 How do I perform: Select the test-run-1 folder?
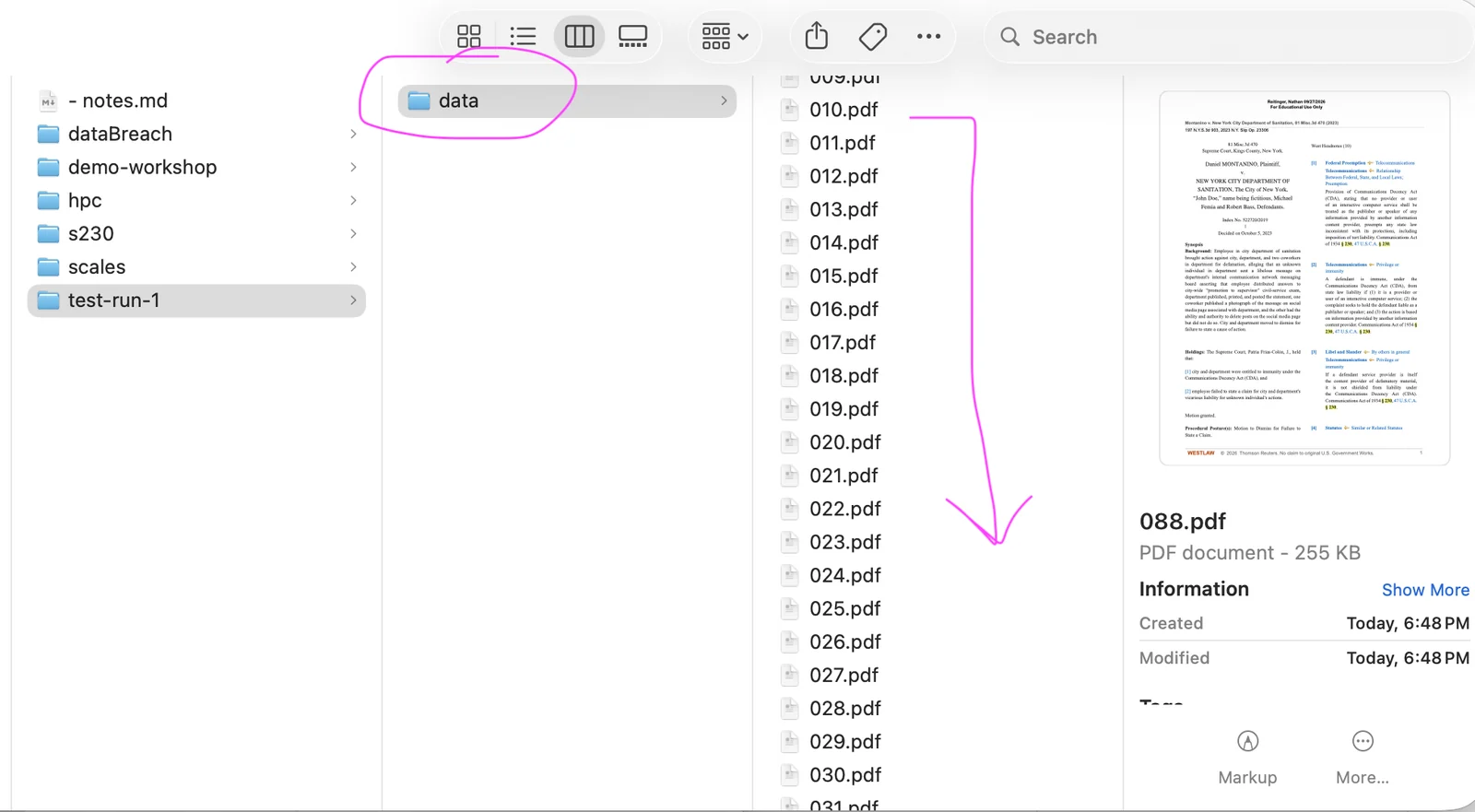click(x=196, y=300)
